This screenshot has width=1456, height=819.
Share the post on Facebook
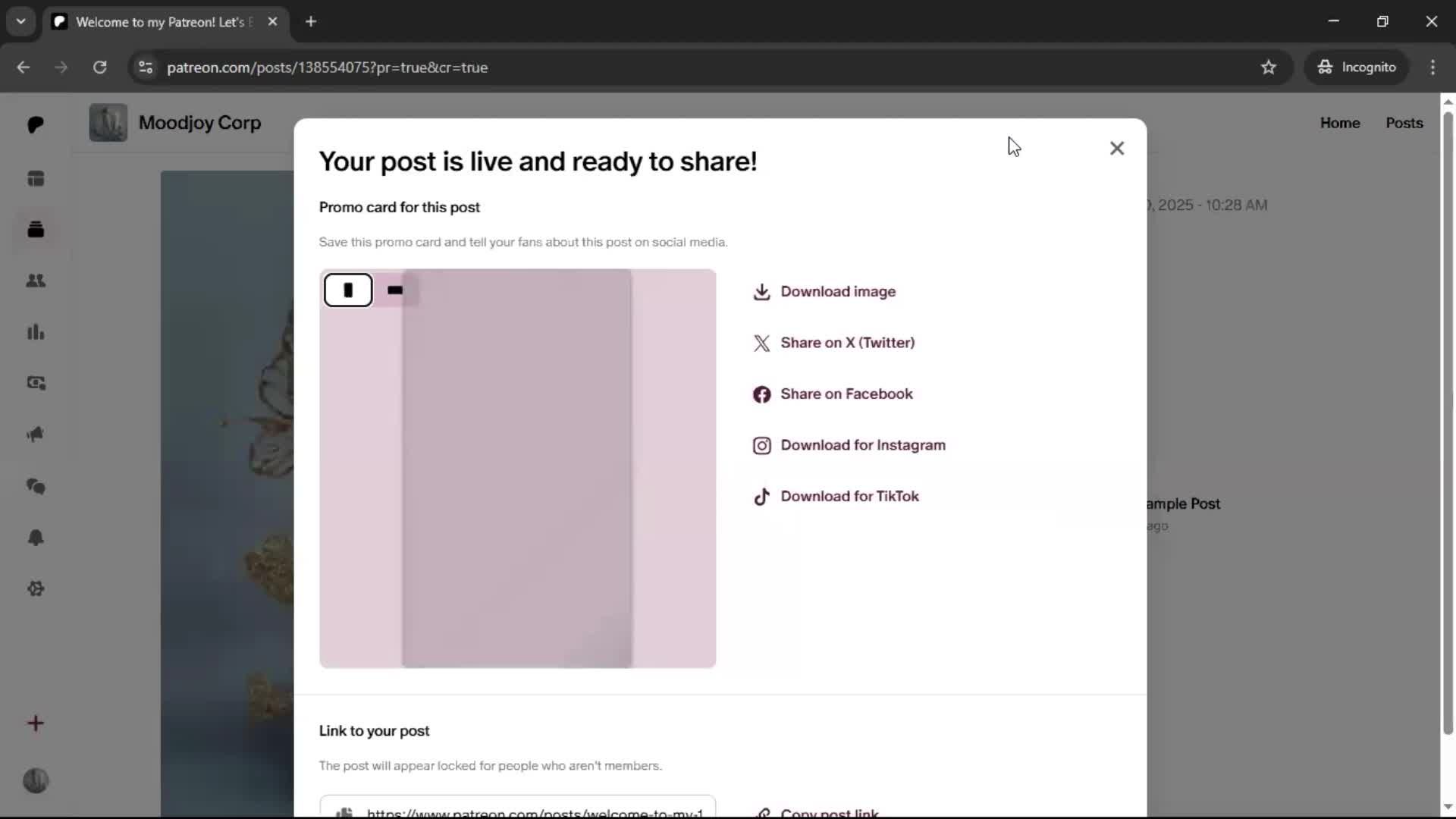pyautogui.click(x=833, y=394)
